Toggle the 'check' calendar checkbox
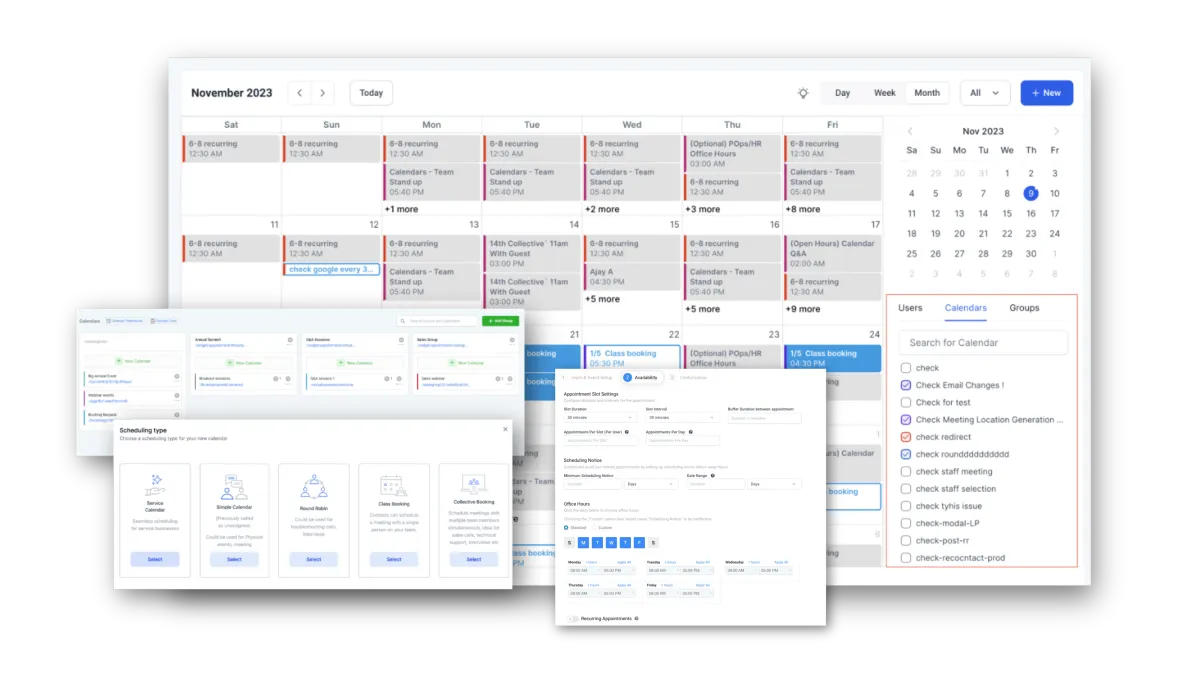1200x675 pixels. 906,368
